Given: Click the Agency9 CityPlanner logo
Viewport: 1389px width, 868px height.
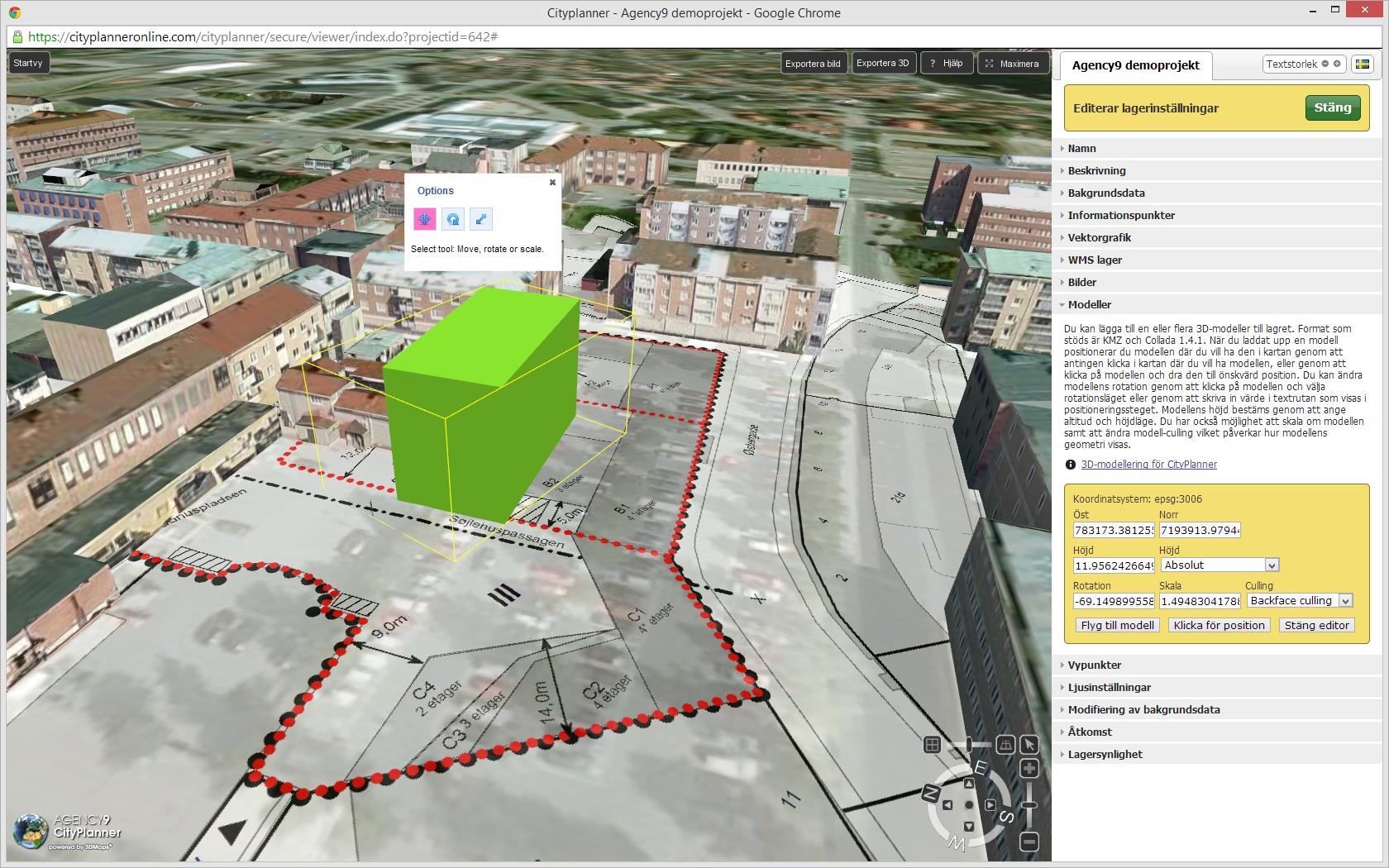Looking at the screenshot, I should [x=68, y=831].
